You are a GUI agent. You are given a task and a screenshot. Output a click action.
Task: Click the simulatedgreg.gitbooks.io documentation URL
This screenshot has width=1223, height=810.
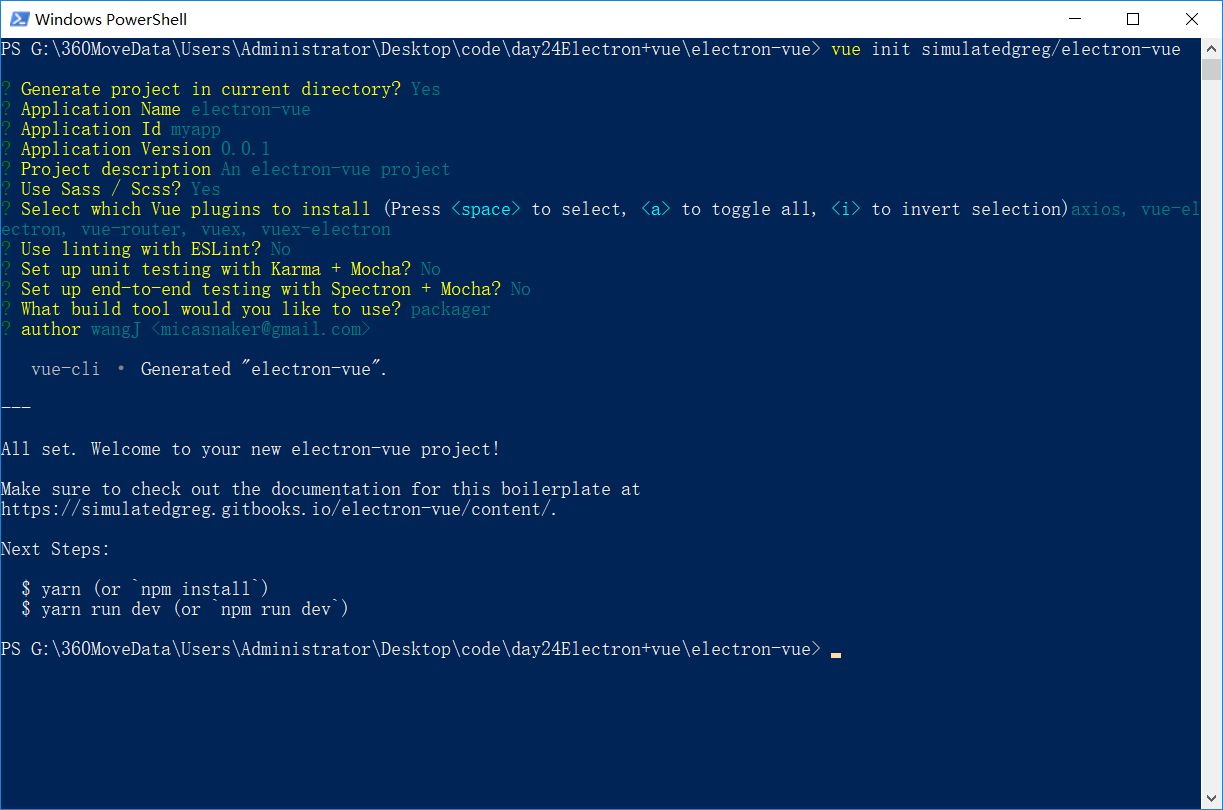coord(278,509)
